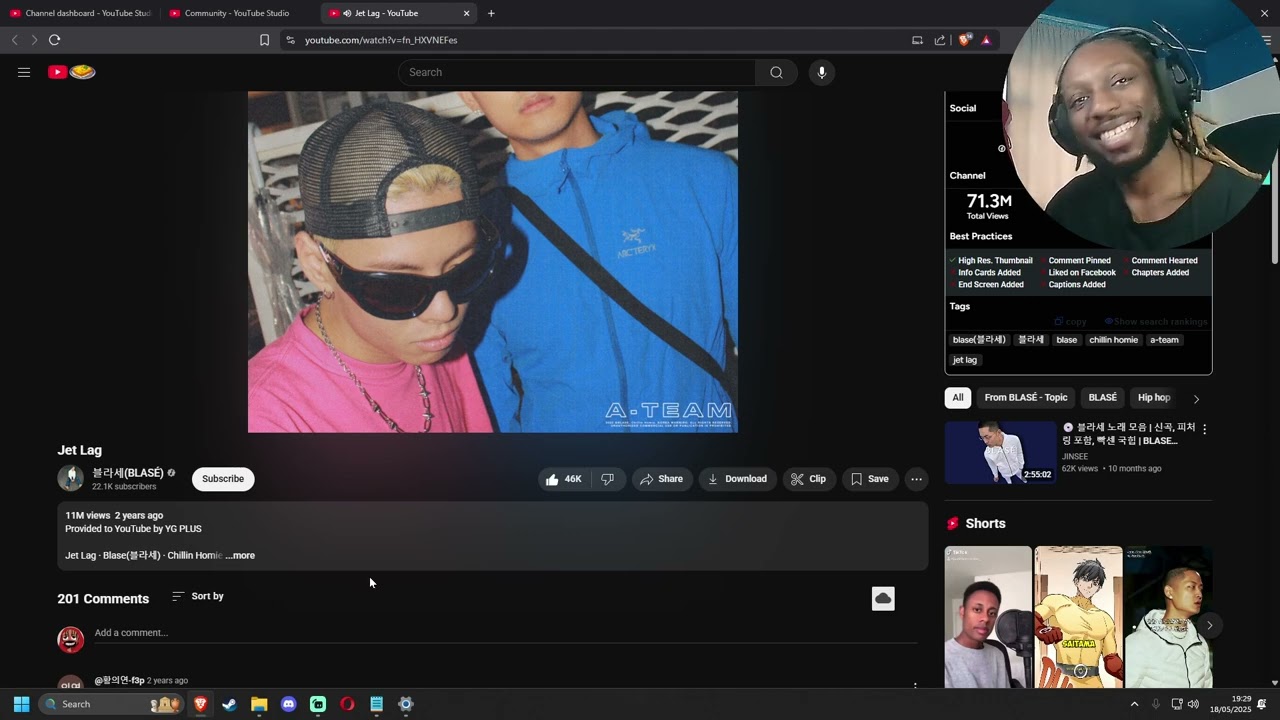The width and height of the screenshot is (1280, 720).
Task: Click Brave Shields lion icon
Action: 964,40
